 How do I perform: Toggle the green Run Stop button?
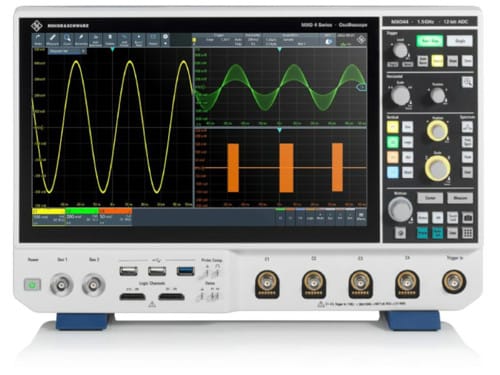tap(430, 41)
